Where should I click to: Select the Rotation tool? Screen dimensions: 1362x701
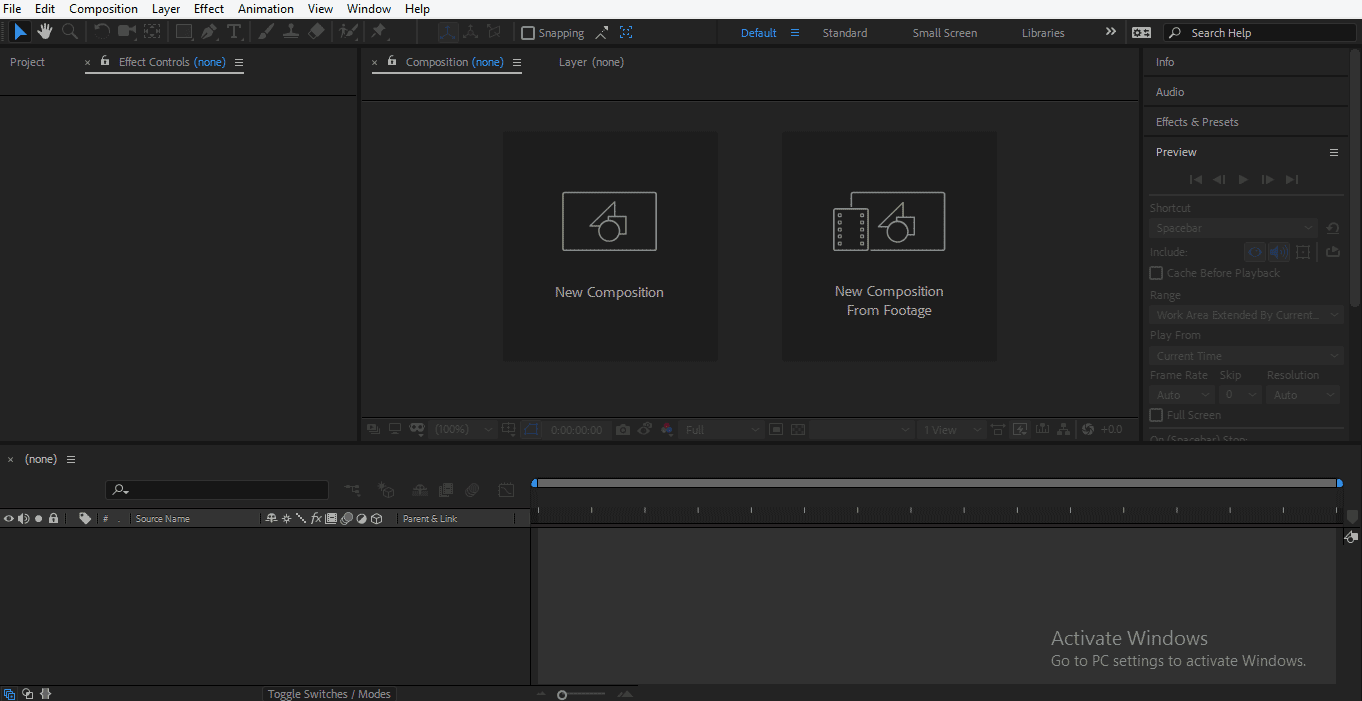[x=103, y=32]
